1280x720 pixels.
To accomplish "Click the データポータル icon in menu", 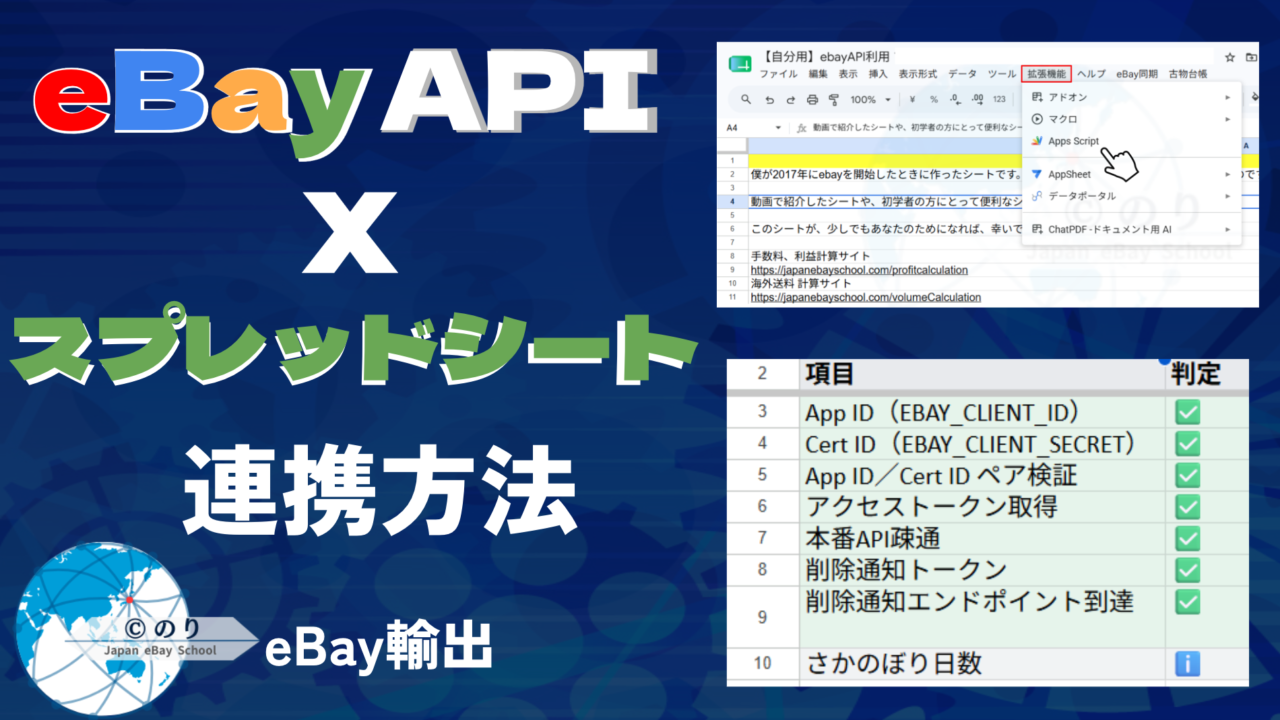I will pyautogui.click(x=1037, y=196).
